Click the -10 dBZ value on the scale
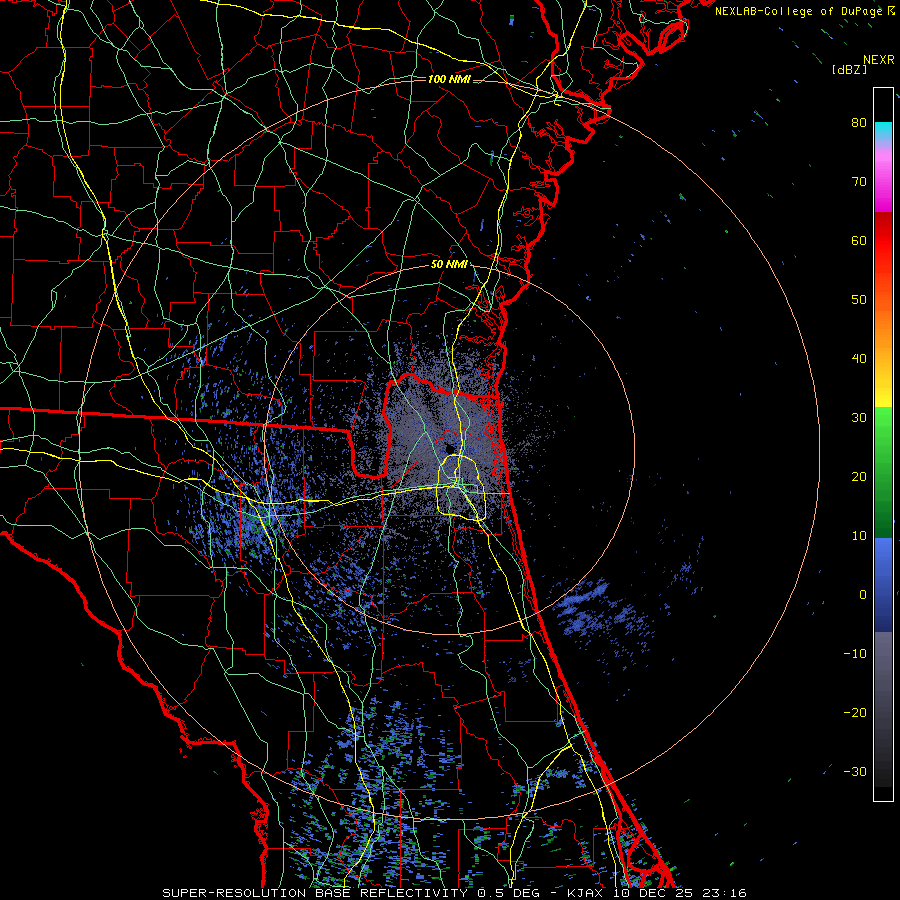 (855, 654)
